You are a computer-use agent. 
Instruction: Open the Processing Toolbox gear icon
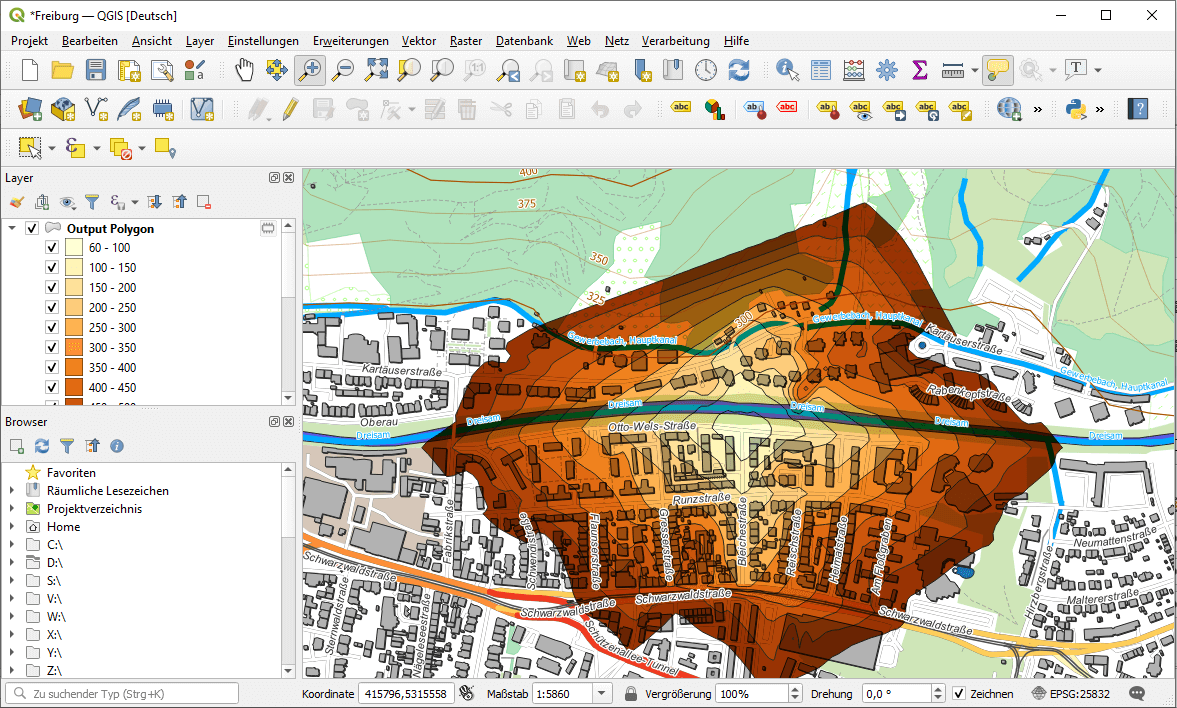(x=887, y=70)
